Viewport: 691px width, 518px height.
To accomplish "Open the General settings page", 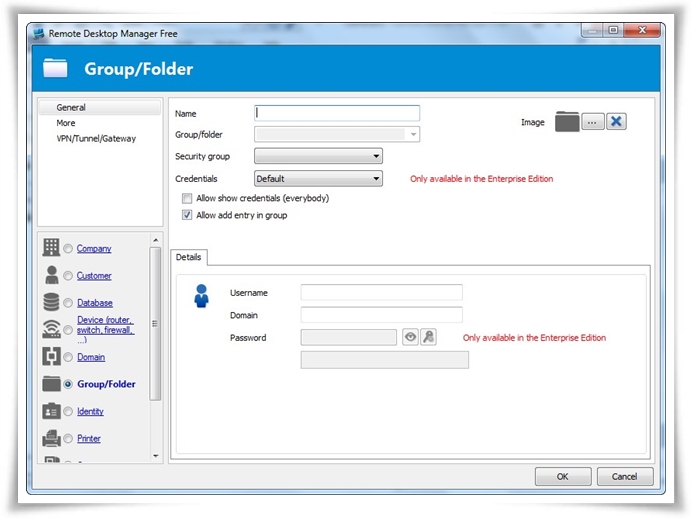I will tap(100, 107).
